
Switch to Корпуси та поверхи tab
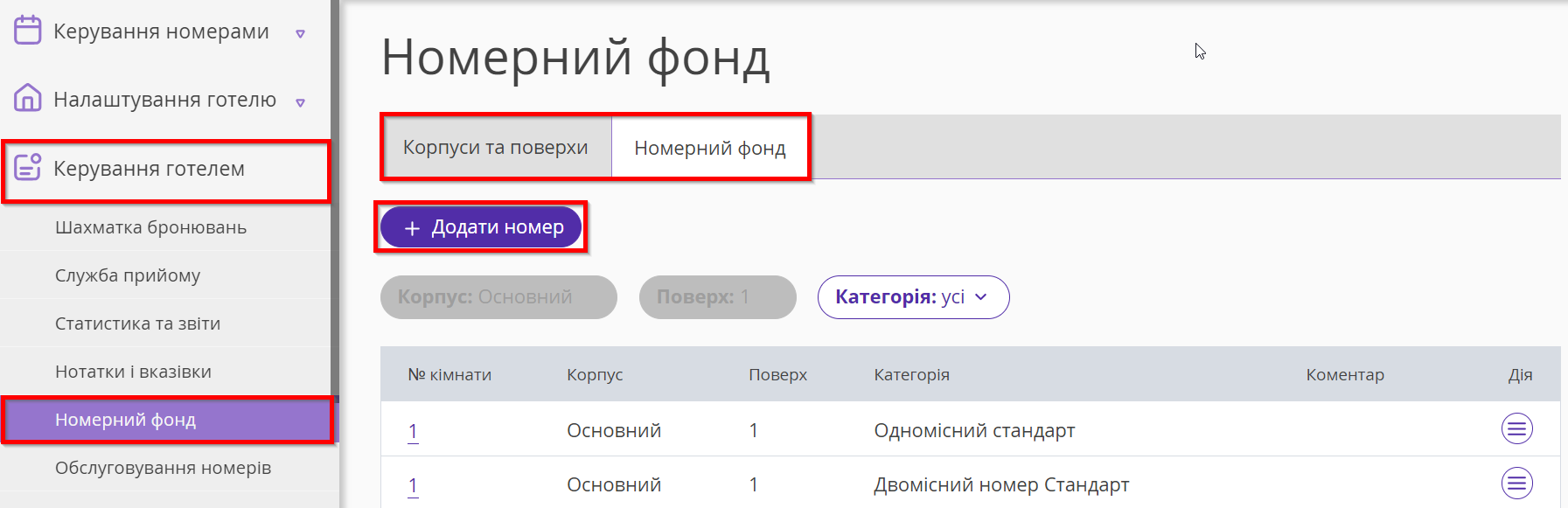click(496, 147)
